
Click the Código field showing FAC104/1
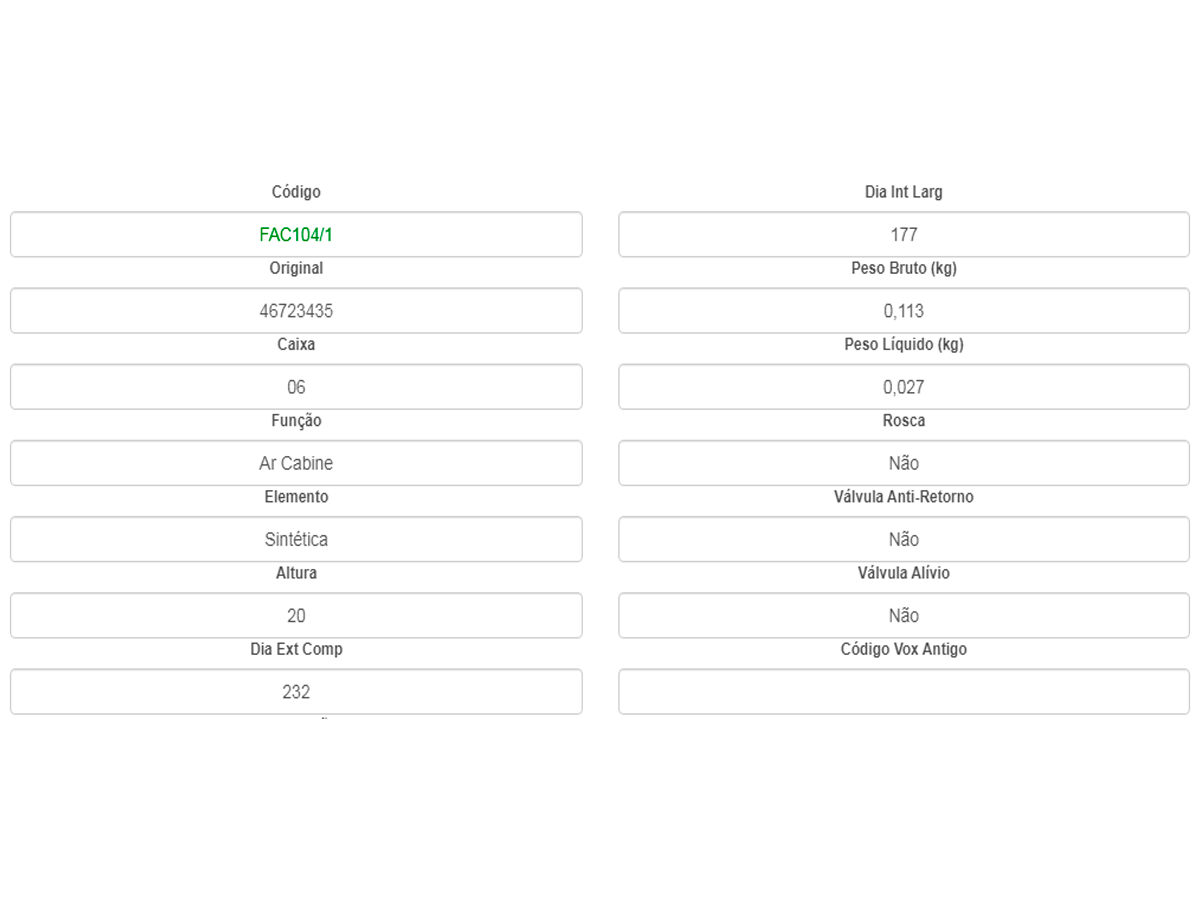click(296, 235)
